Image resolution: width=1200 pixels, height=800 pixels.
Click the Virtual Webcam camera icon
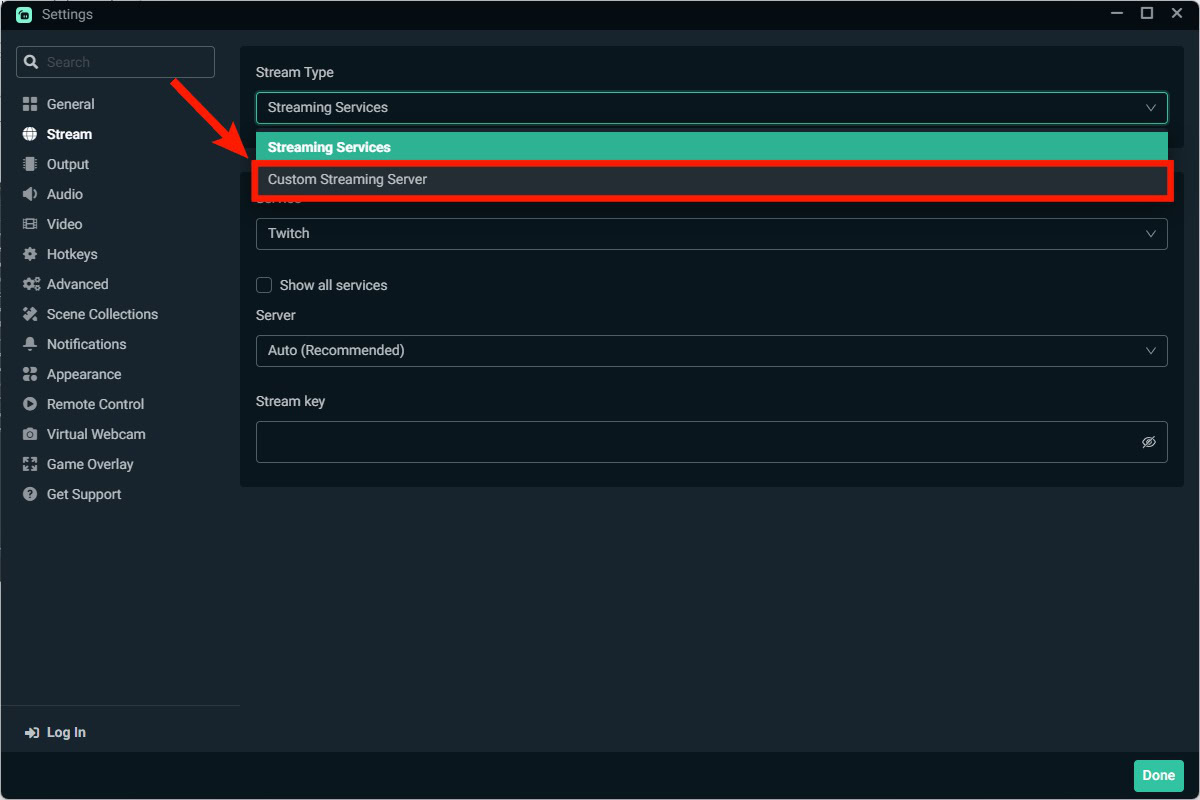pos(28,434)
